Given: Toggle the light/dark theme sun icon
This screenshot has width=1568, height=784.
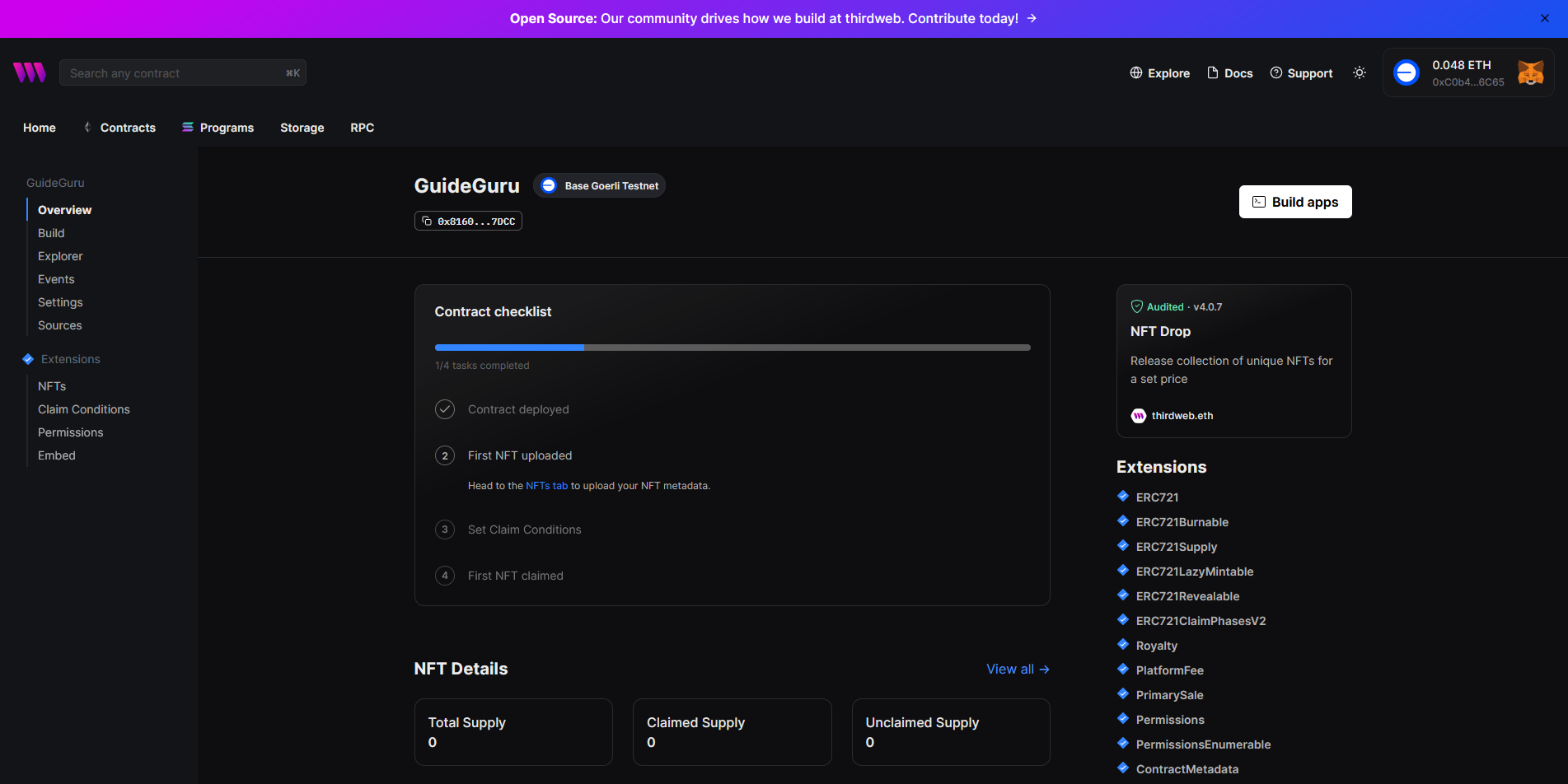Looking at the screenshot, I should pyautogui.click(x=1359, y=72).
